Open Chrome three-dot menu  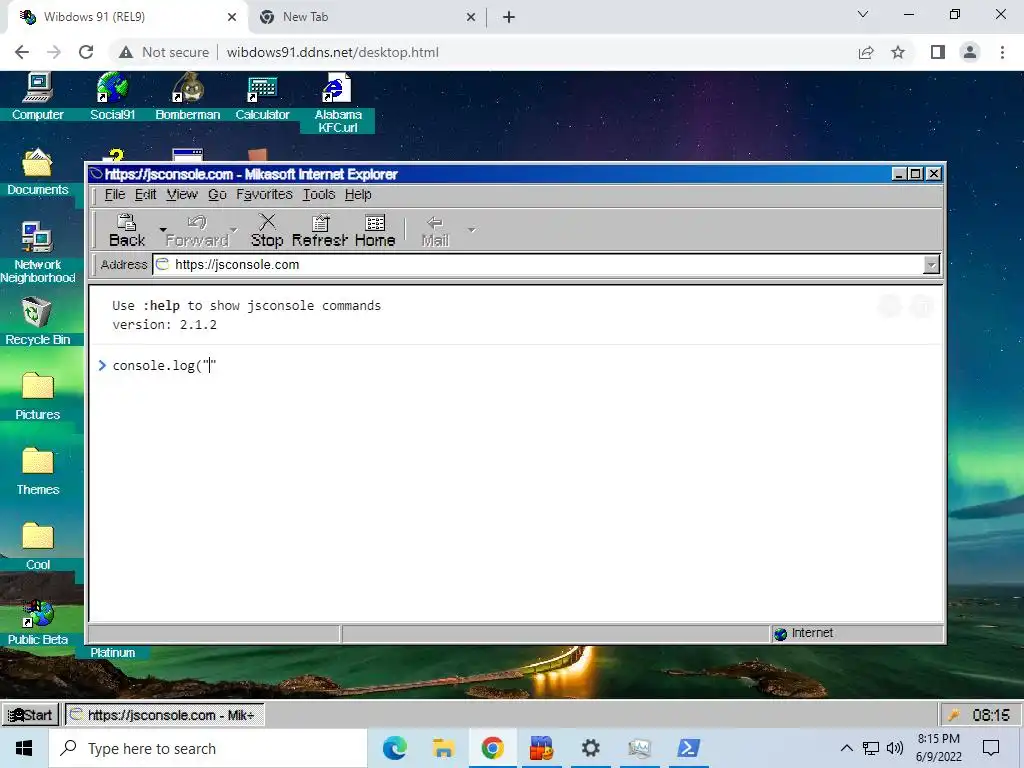pos(1002,52)
